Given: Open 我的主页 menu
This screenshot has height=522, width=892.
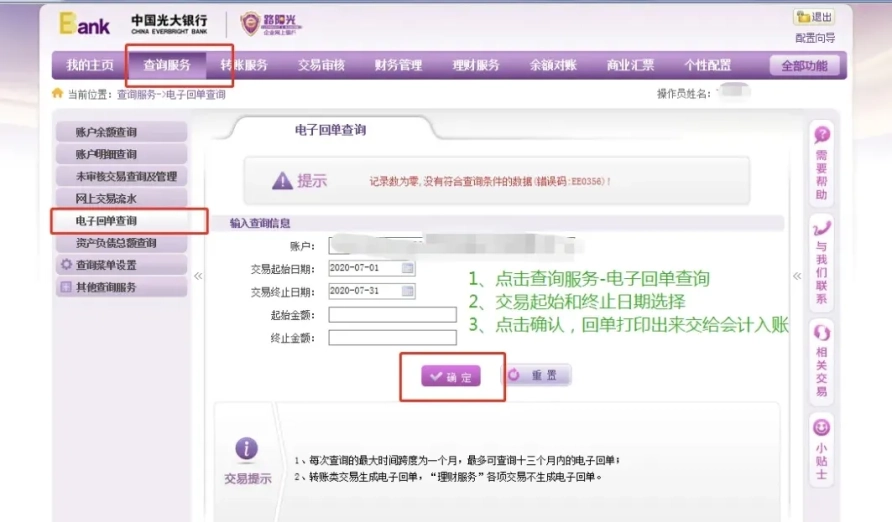Looking at the screenshot, I should (x=90, y=65).
